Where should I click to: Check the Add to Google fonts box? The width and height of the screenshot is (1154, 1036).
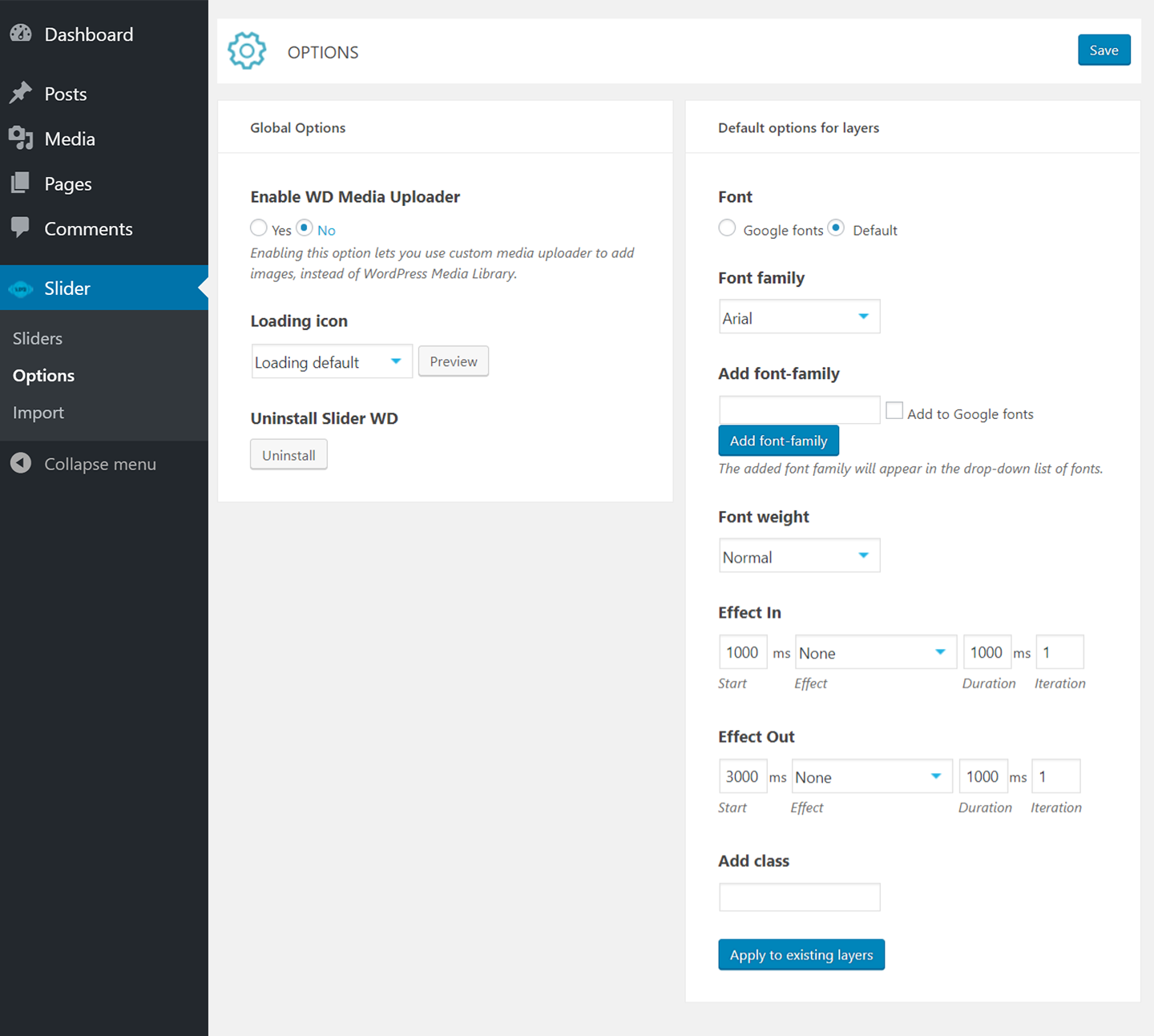(x=894, y=411)
